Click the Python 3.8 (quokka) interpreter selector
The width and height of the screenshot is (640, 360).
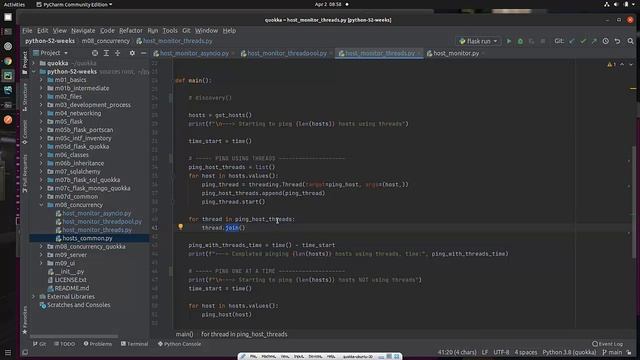click(x=569, y=352)
